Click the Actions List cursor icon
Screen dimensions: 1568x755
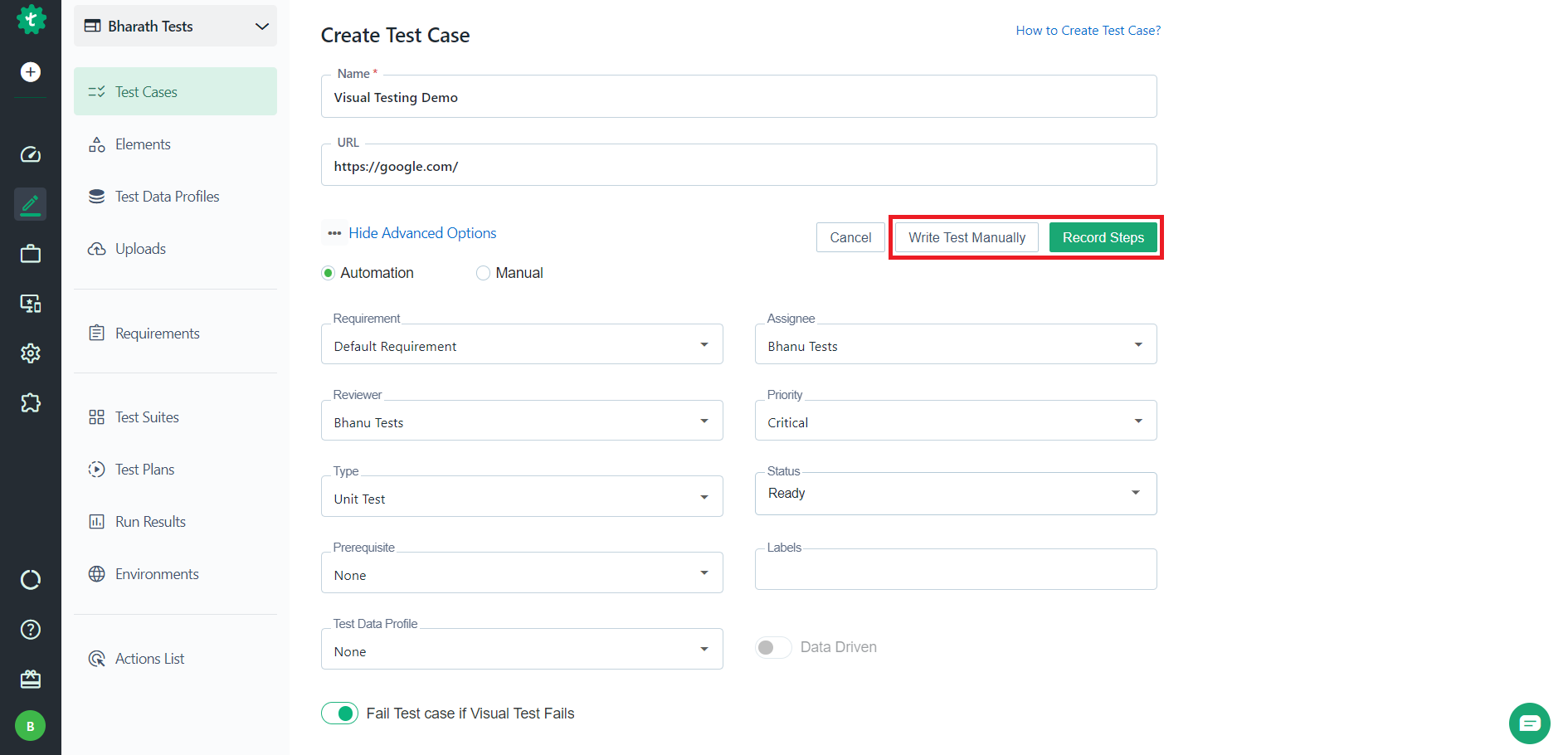[97, 659]
